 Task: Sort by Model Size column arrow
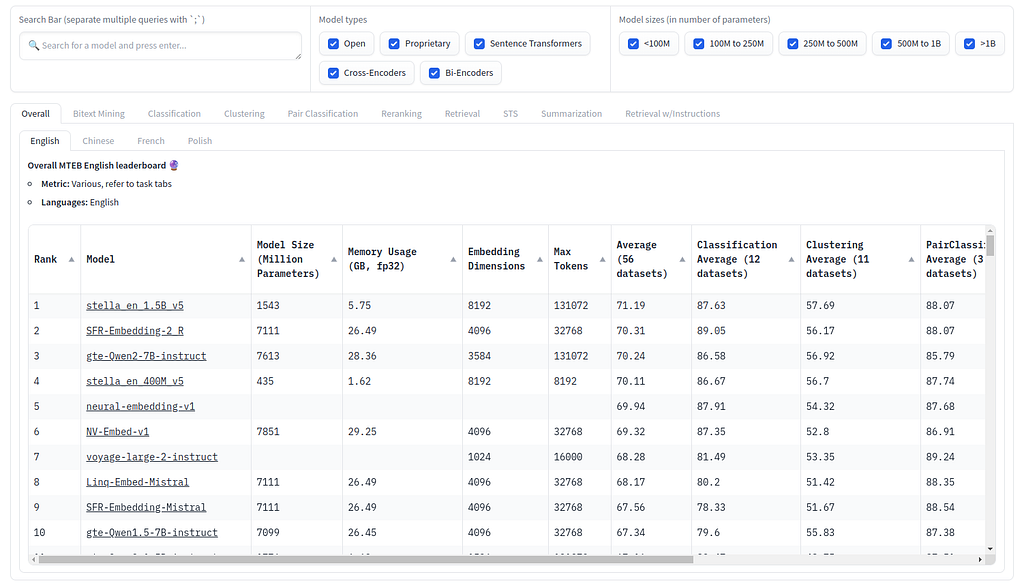pos(334,259)
